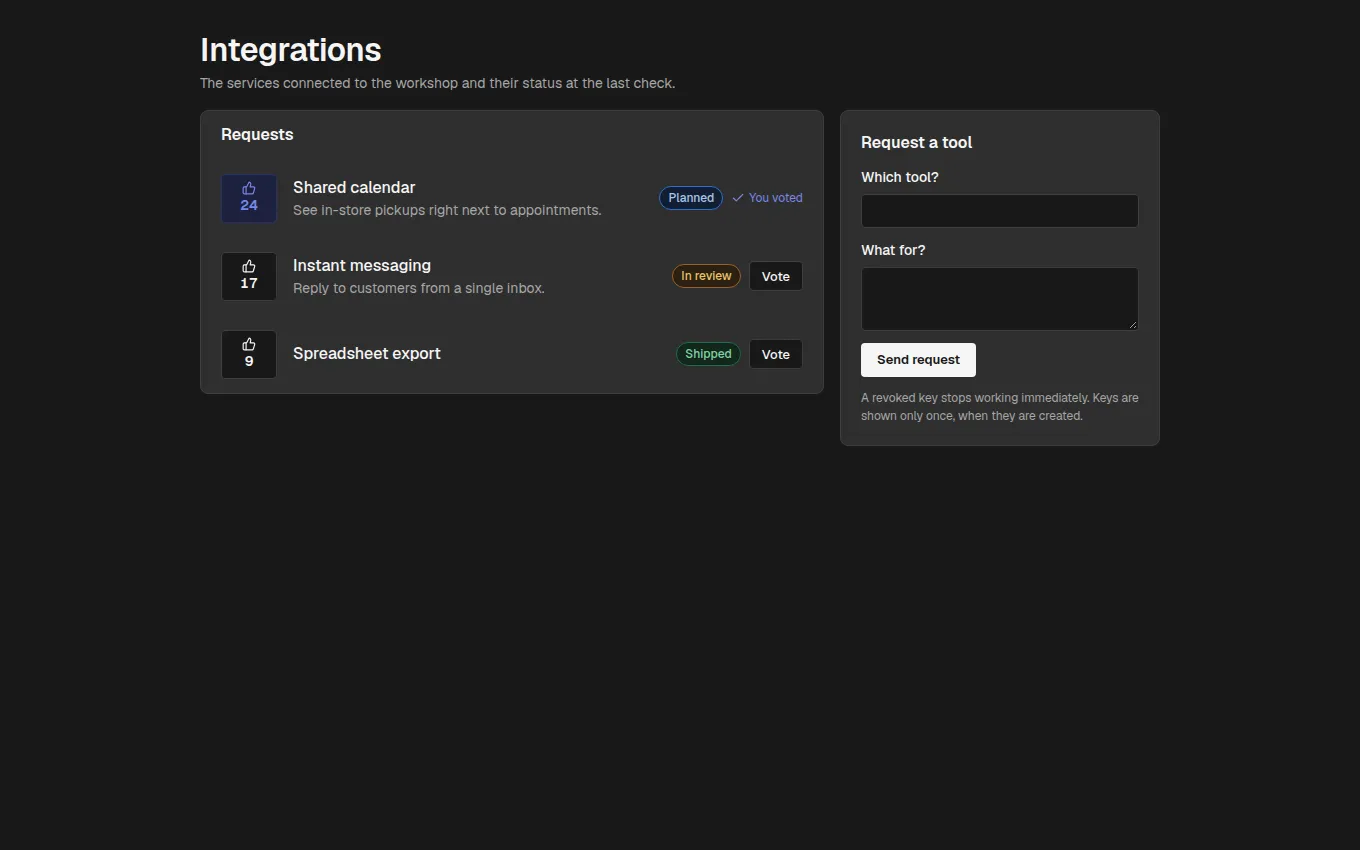Select the Spreadsheet export title
This screenshot has width=1360, height=850.
[x=367, y=353]
